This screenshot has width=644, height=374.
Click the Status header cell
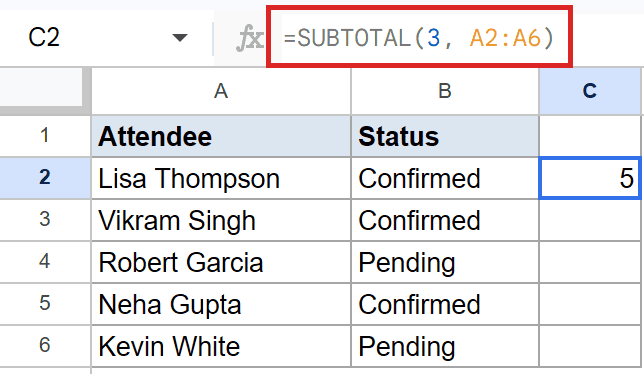[445, 136]
